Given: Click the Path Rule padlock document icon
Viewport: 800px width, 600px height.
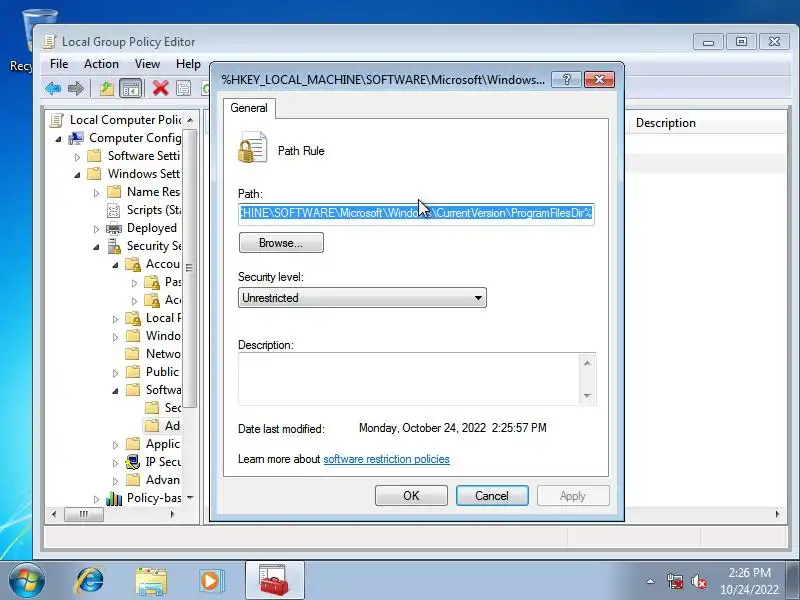Looking at the screenshot, I should coord(252,147).
